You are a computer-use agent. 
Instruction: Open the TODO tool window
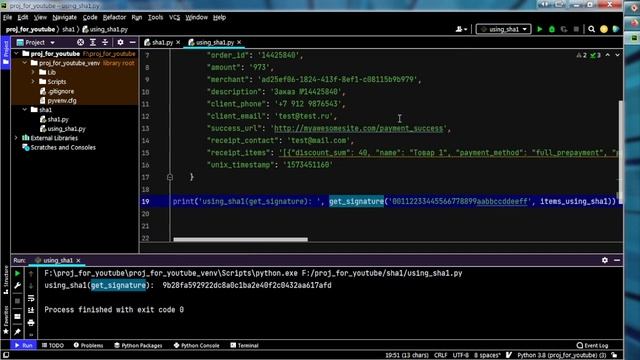pos(53,345)
